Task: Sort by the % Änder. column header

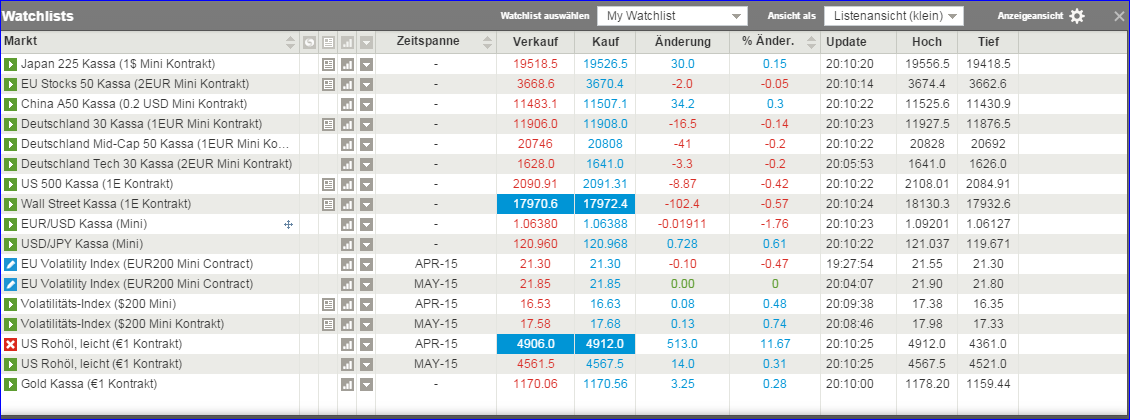Action: [767, 42]
